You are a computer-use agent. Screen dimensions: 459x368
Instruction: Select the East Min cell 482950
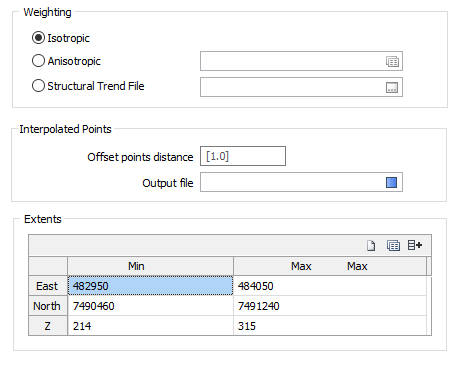click(x=150, y=286)
